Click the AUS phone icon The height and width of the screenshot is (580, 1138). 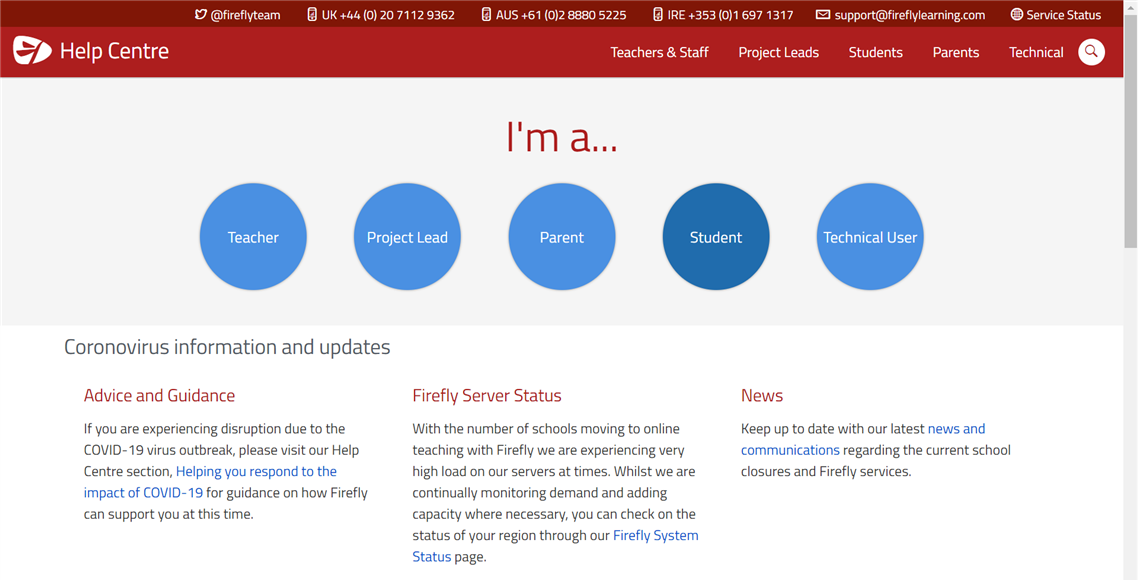point(486,15)
